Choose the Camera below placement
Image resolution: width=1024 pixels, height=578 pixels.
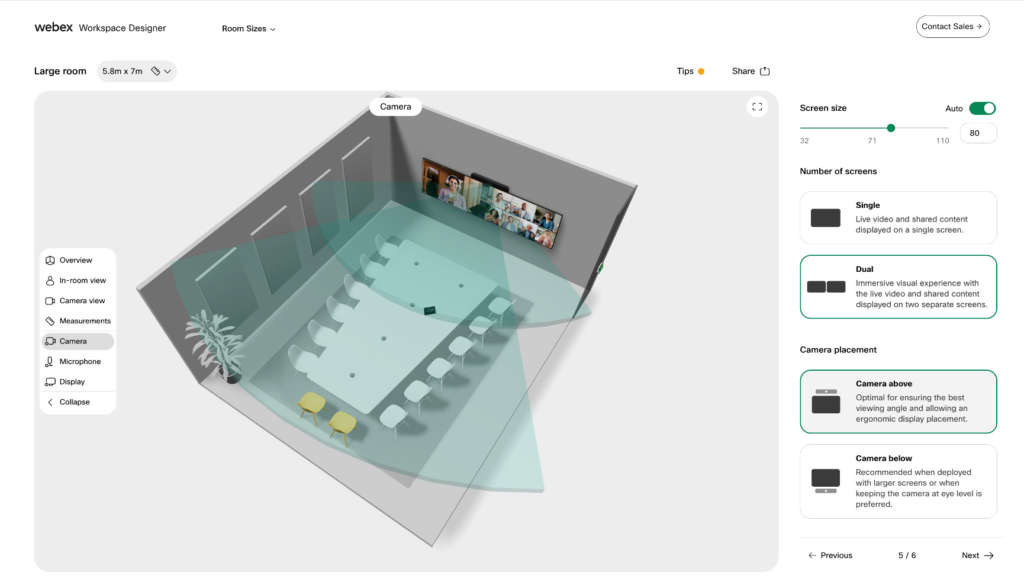(897, 481)
